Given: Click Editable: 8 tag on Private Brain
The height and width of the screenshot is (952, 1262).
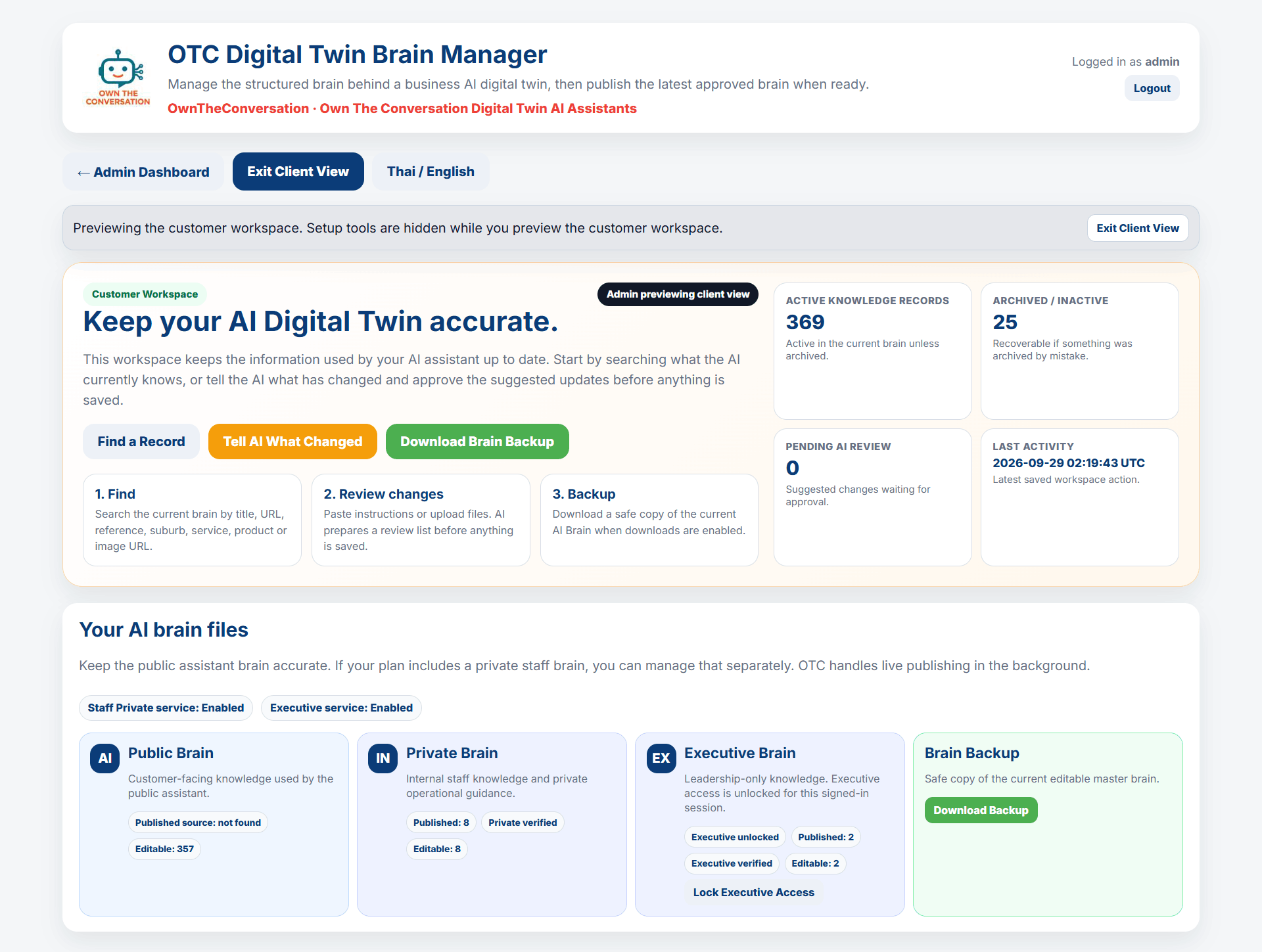Looking at the screenshot, I should [437, 849].
